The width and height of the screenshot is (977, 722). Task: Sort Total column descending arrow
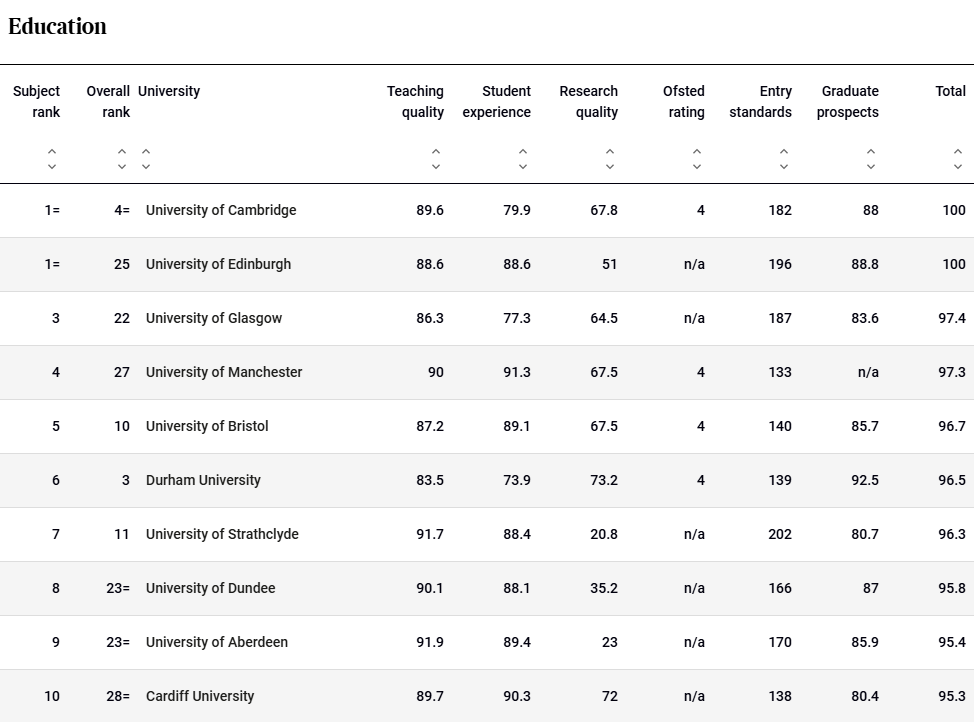pos(958,166)
